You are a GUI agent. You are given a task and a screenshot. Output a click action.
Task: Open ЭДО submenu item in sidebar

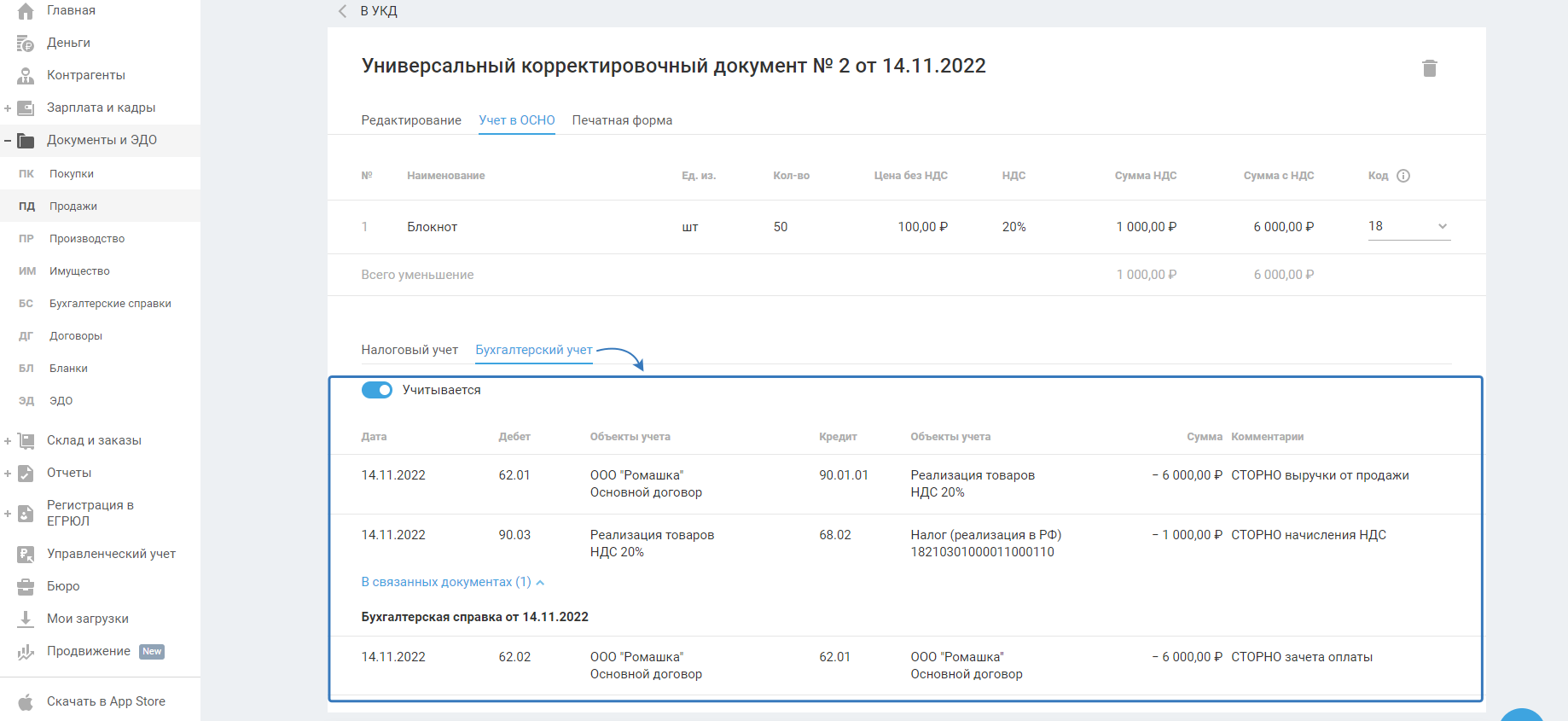pos(61,401)
